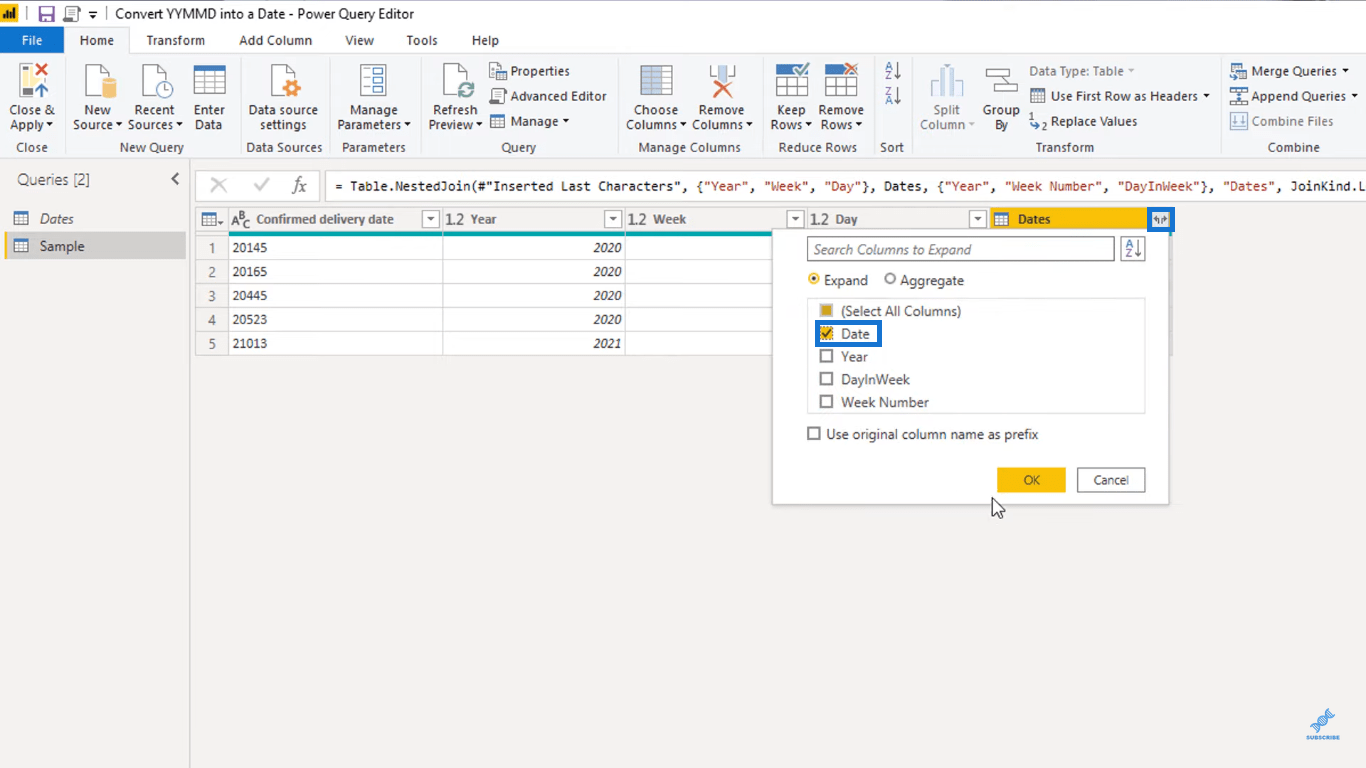1366x768 pixels.
Task: Open the Merge Queries dropdown
Action: pyautogui.click(x=1289, y=71)
